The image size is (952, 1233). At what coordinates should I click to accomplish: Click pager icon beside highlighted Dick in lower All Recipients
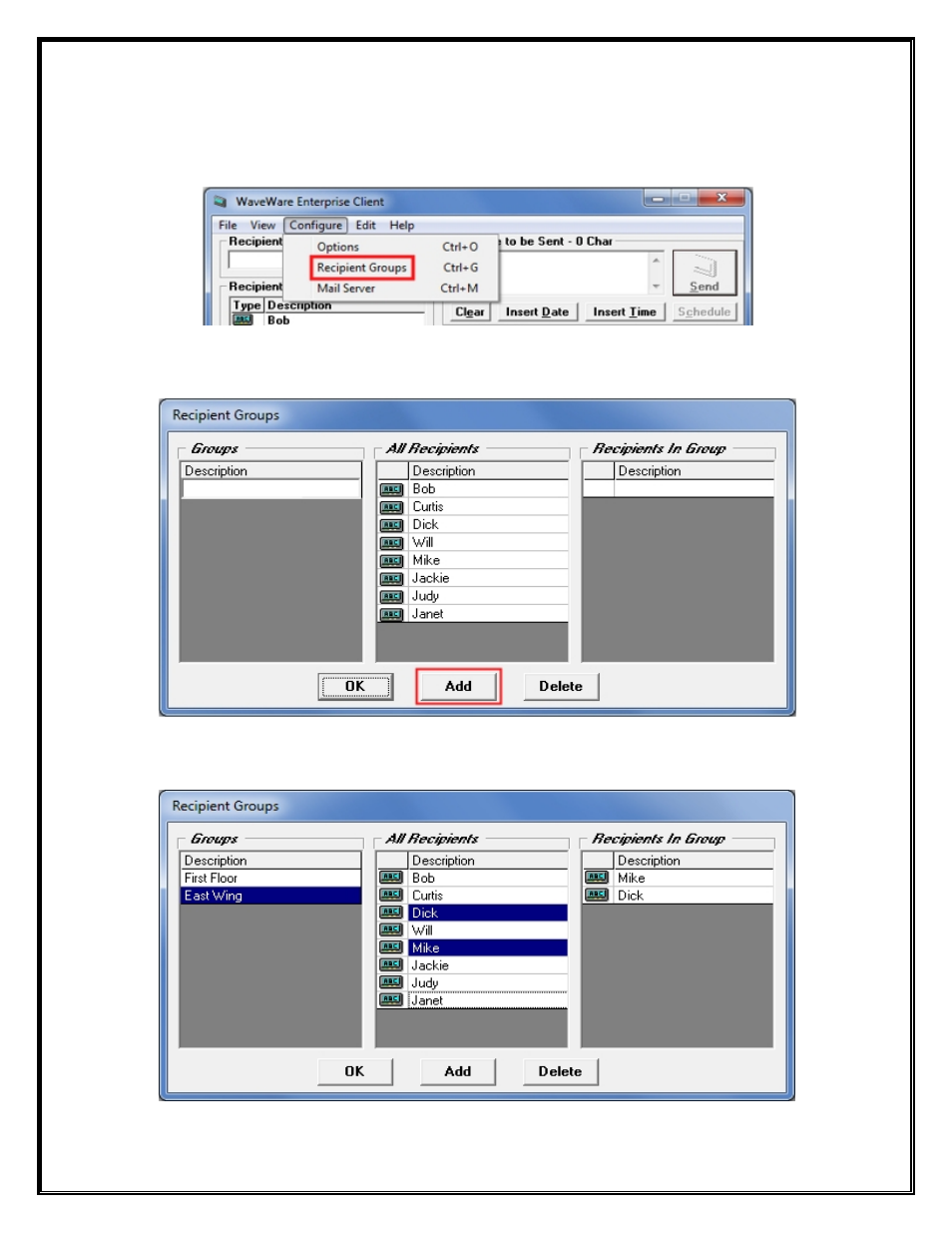tap(391, 913)
